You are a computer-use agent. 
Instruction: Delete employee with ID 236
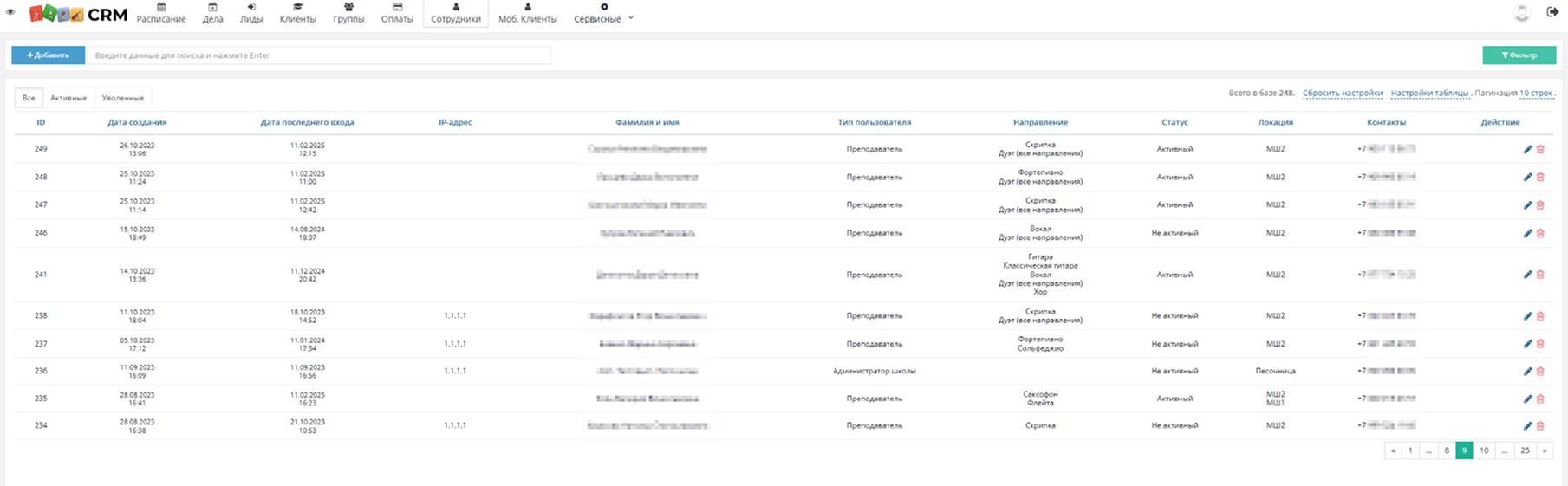tap(1540, 371)
